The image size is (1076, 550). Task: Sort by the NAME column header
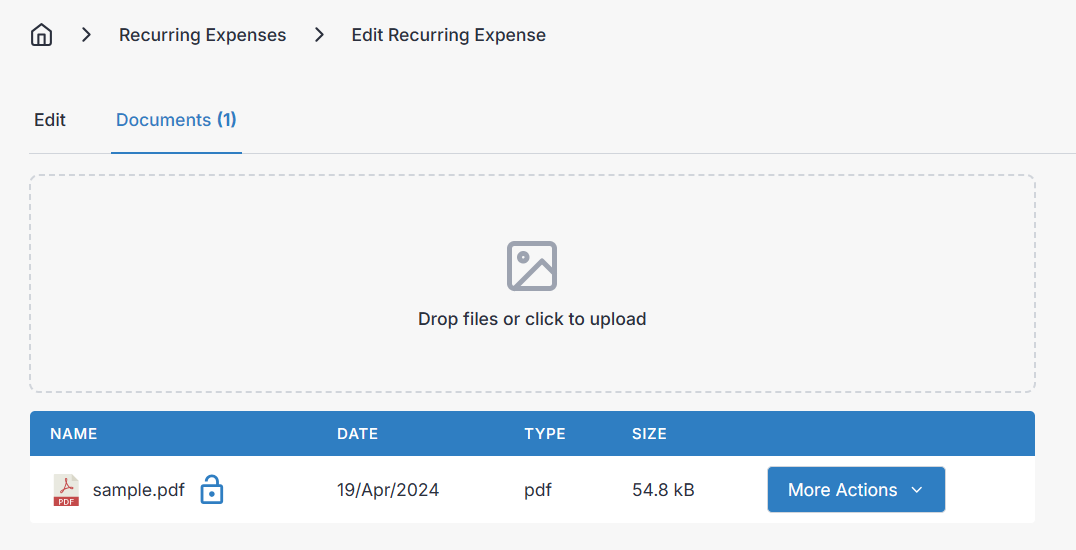[74, 434]
